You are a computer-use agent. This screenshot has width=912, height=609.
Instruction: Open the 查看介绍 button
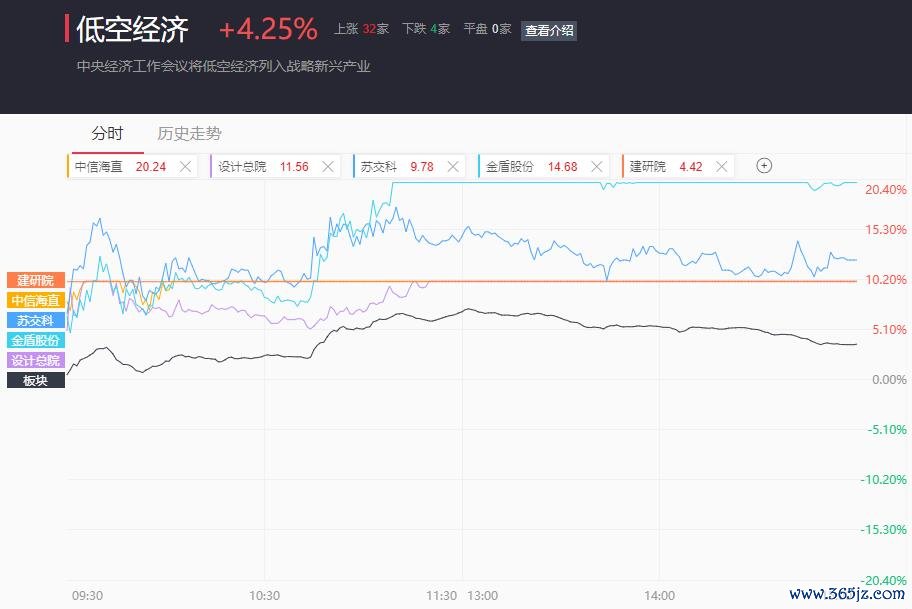[x=549, y=30]
